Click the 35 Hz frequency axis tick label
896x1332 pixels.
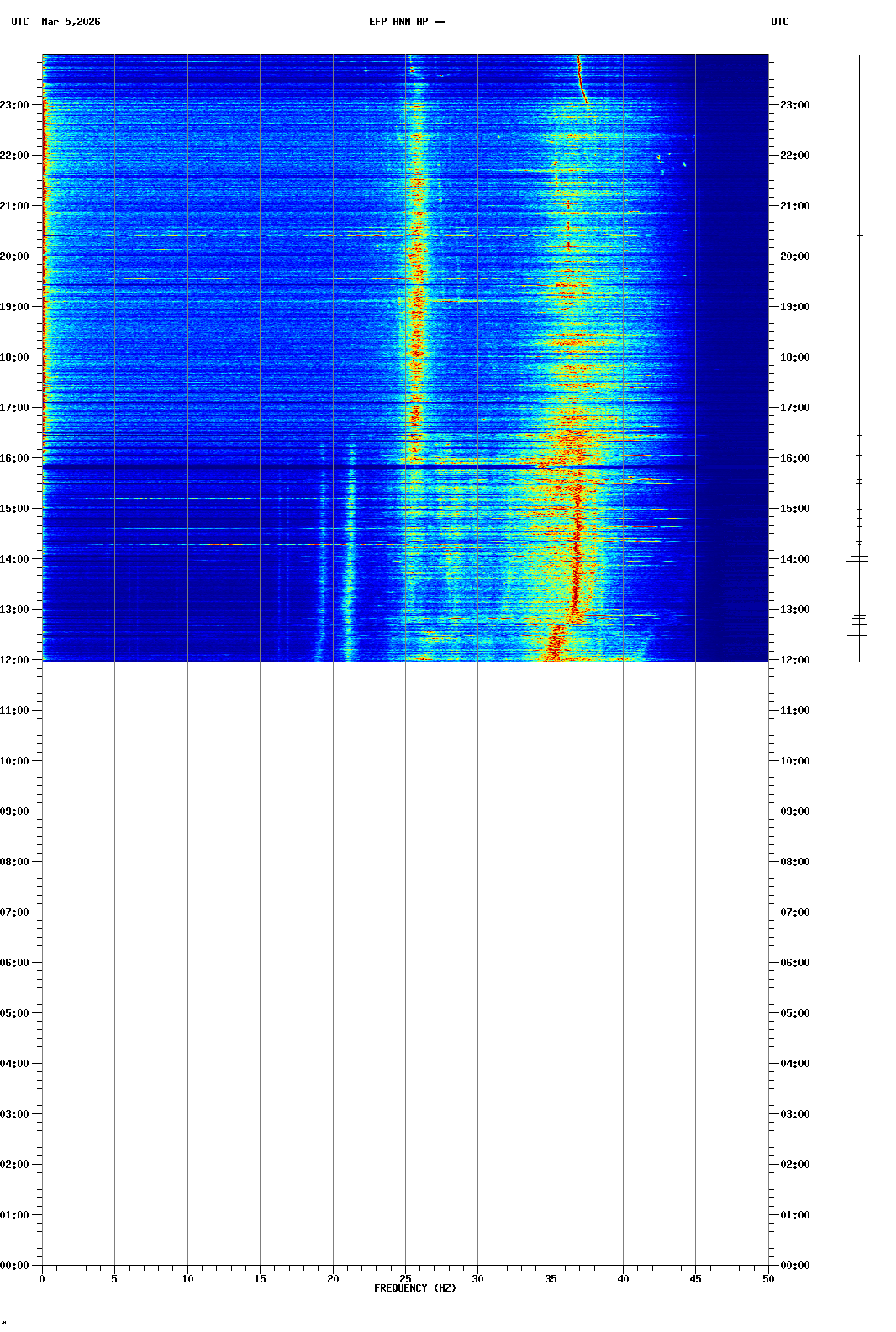[x=551, y=1279]
